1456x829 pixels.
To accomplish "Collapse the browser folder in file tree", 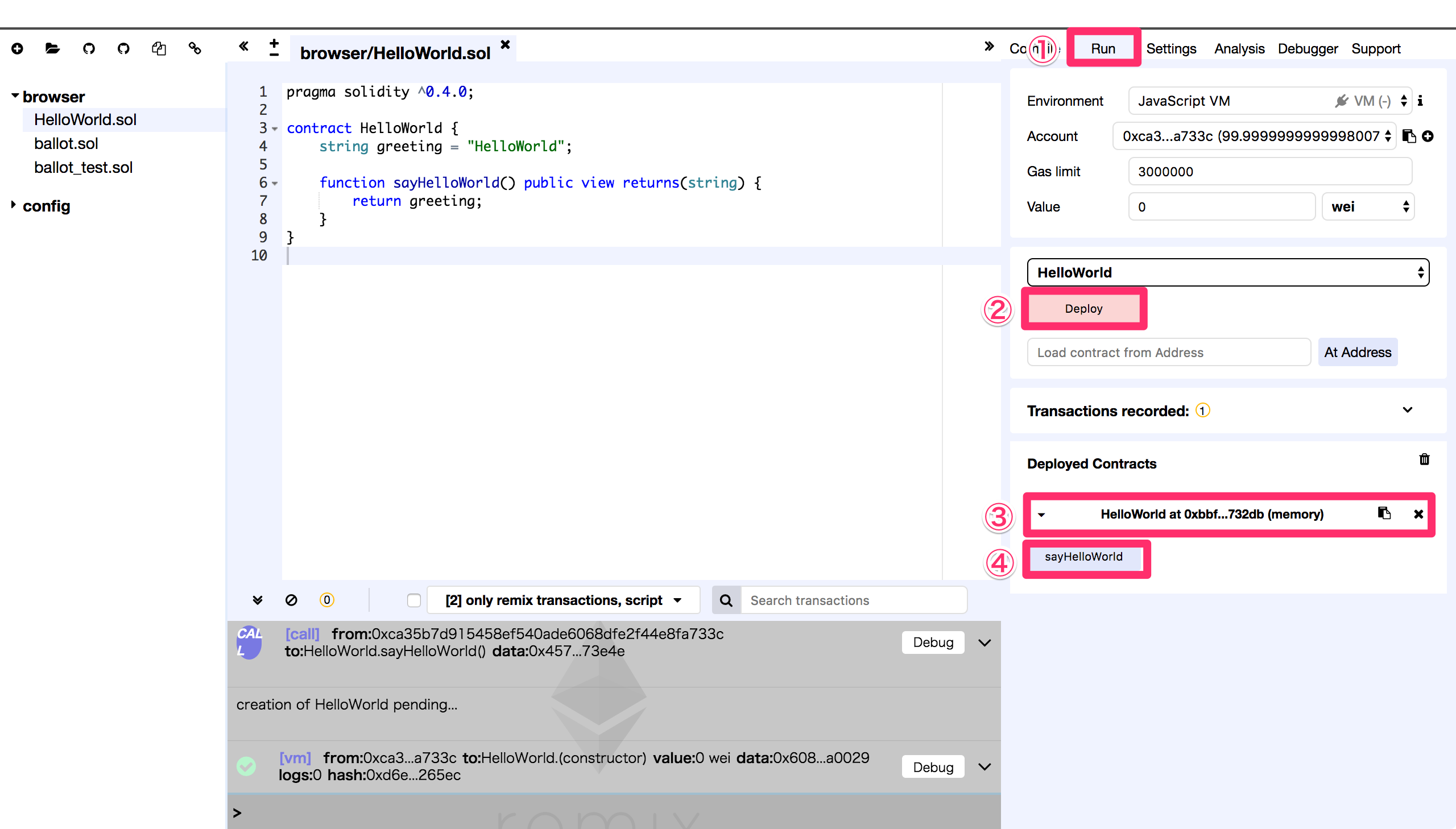I will click(15, 96).
